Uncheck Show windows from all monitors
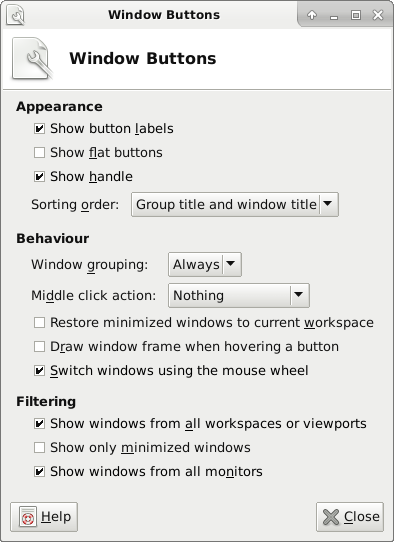This screenshot has height=542, width=394. point(39,471)
